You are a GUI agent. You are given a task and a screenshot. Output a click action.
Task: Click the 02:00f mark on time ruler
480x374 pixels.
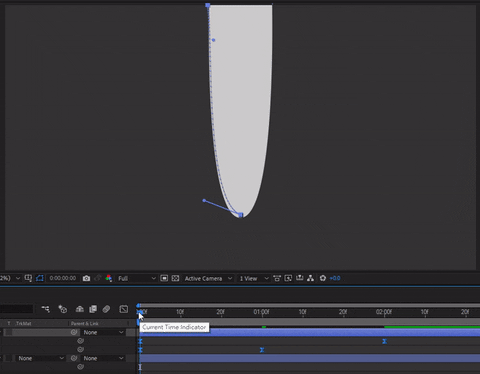(384, 312)
